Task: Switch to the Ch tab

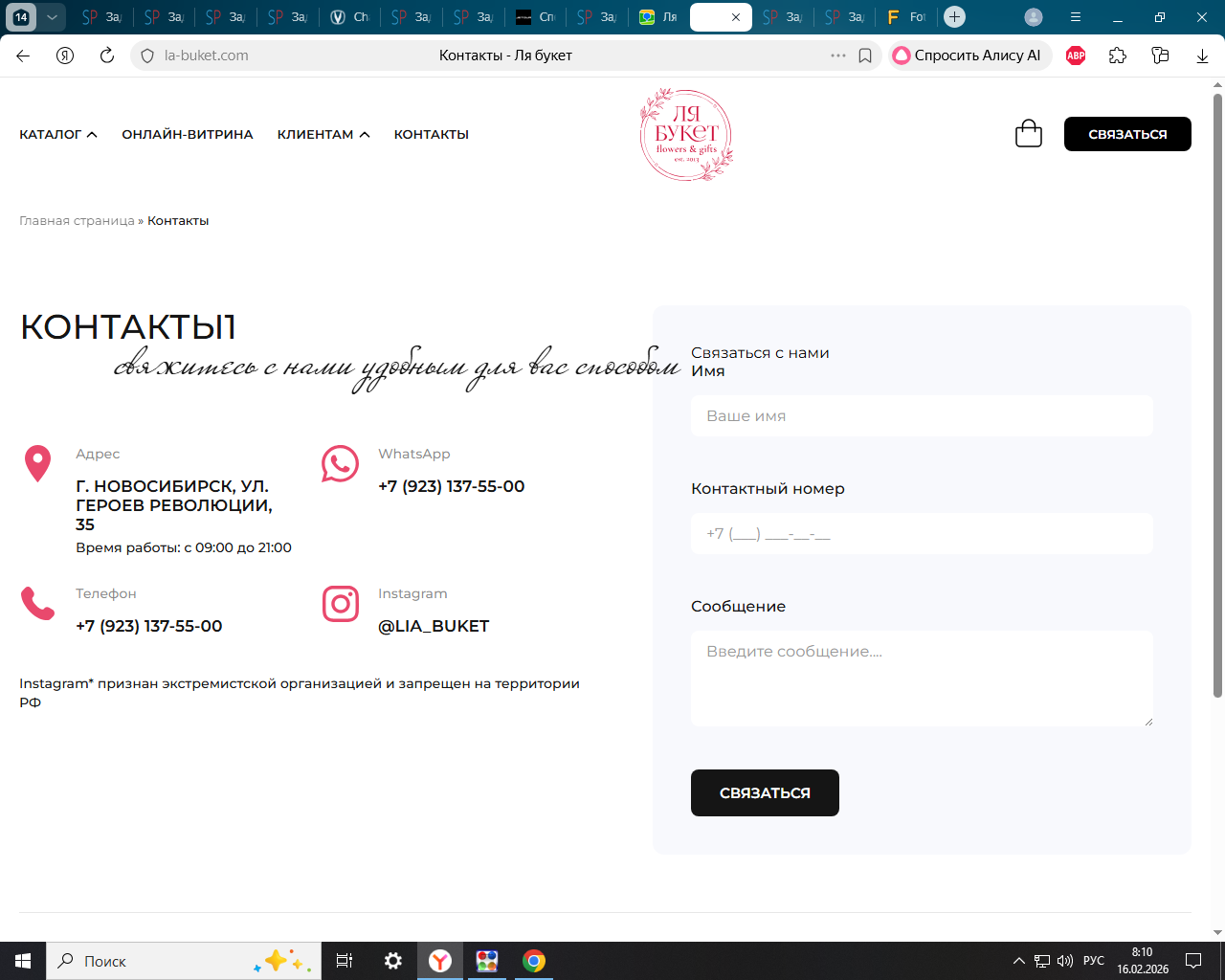Action: 349,17
